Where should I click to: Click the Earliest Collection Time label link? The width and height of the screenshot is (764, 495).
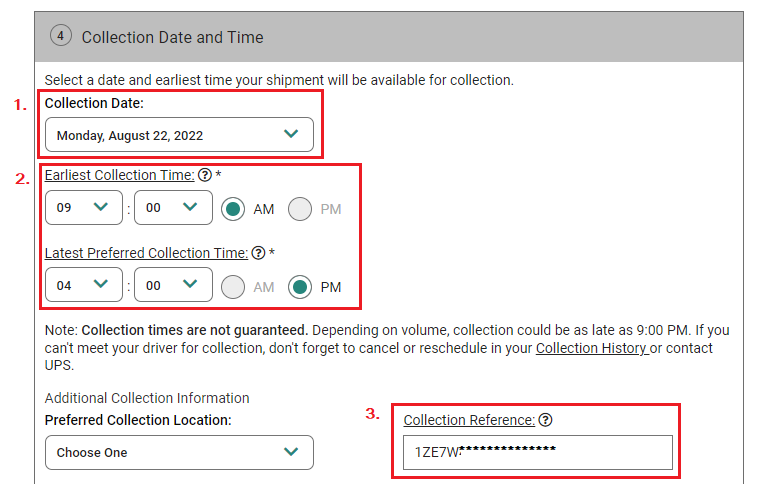[119, 175]
